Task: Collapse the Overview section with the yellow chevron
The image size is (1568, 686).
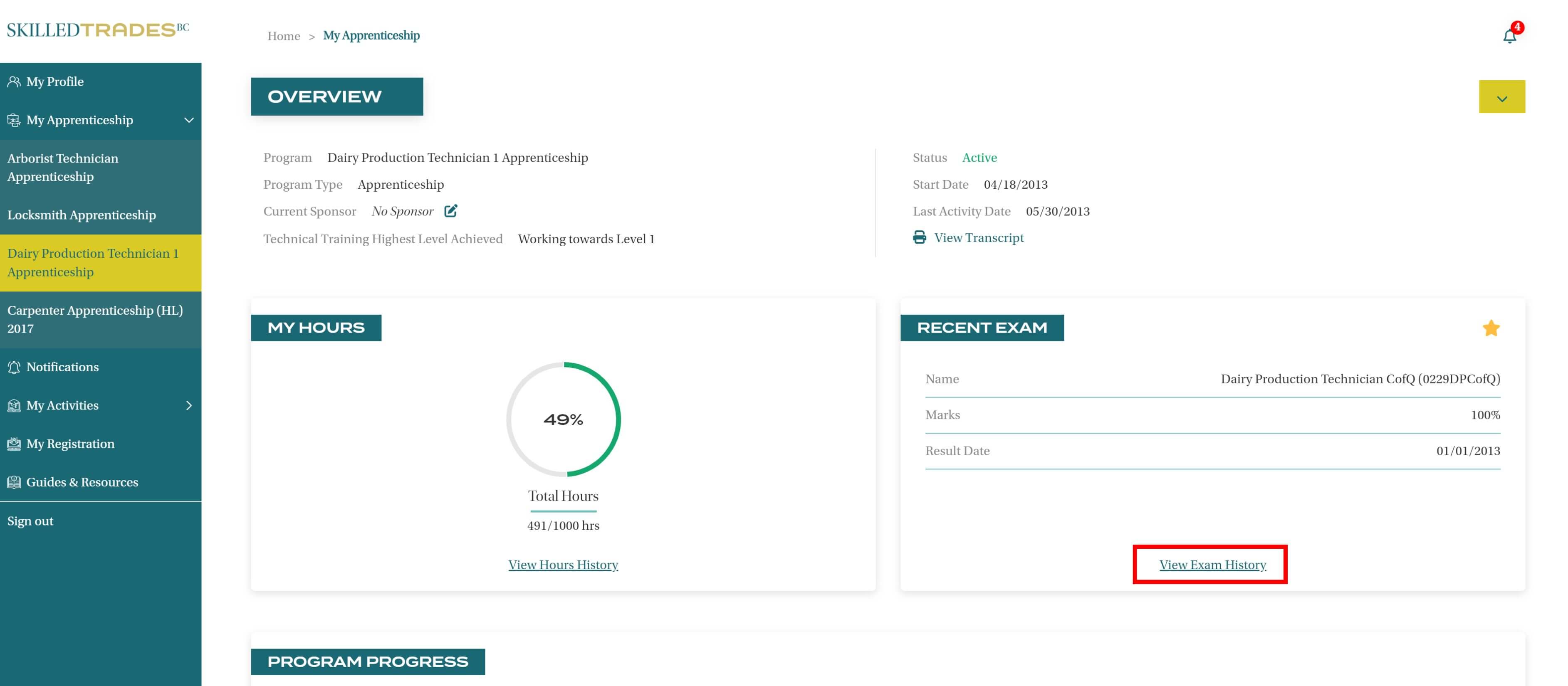Action: point(1501,97)
